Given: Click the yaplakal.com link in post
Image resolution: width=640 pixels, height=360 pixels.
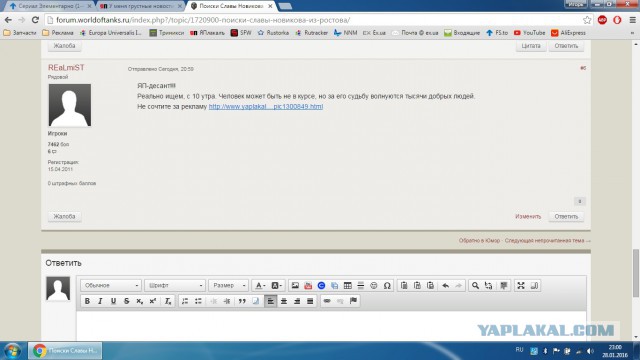Looking at the screenshot, I should [266, 107].
